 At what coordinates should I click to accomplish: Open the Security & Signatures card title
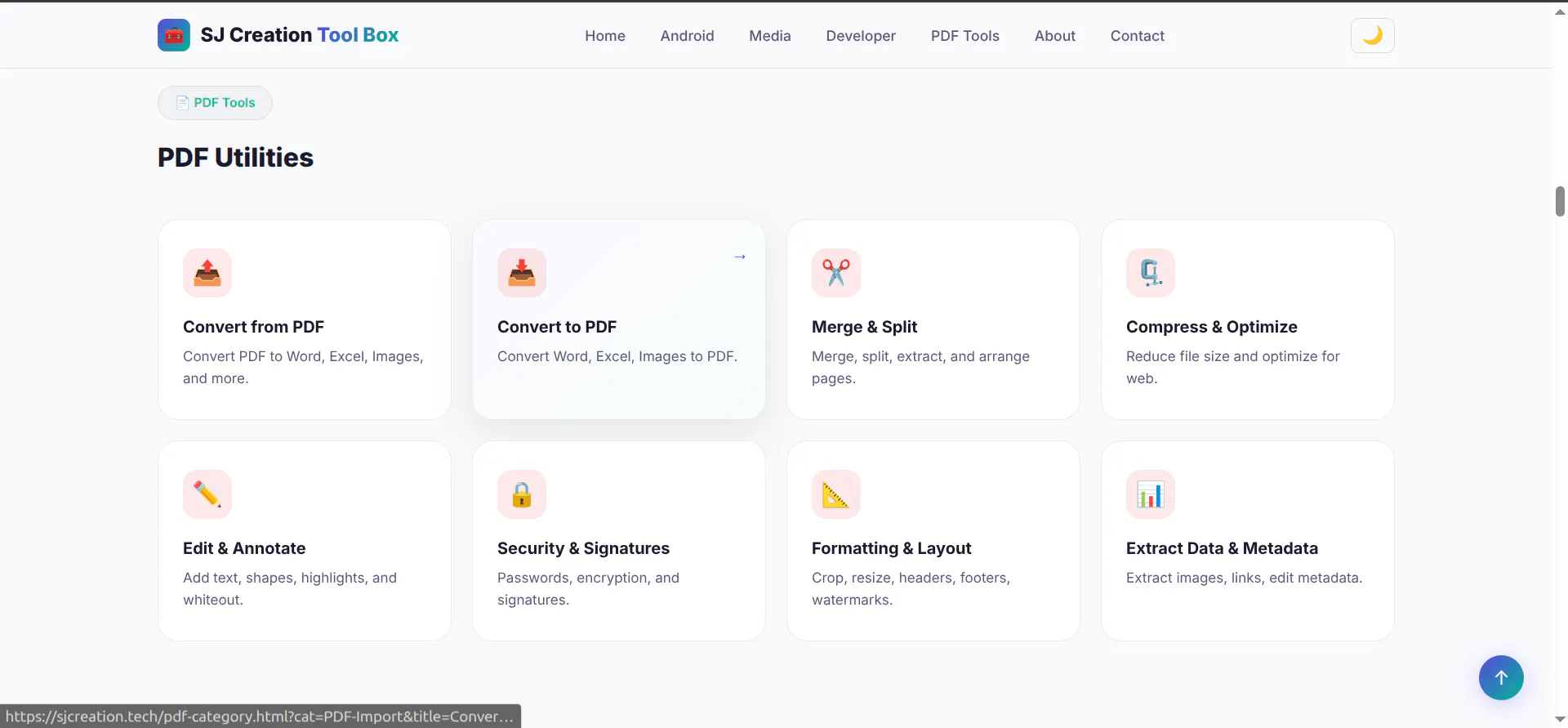click(x=583, y=548)
